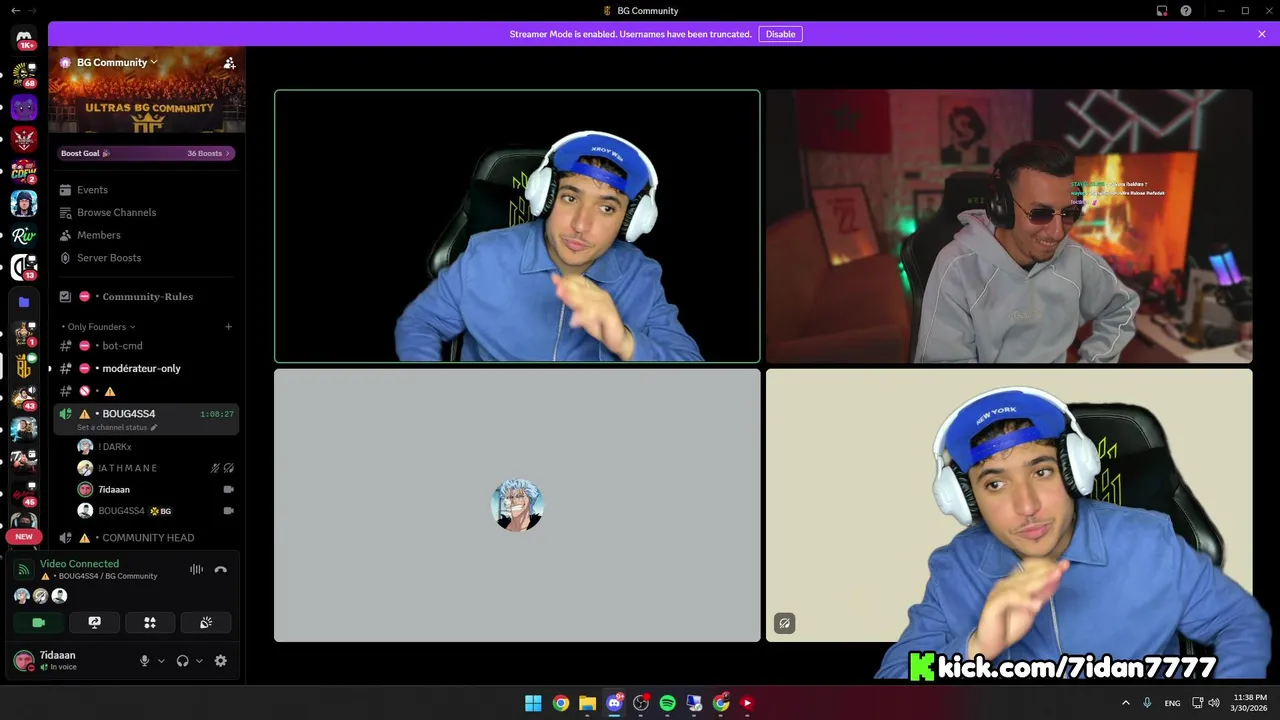Share your screen button
The image size is (1280, 720).
pyautogui.click(x=94, y=622)
